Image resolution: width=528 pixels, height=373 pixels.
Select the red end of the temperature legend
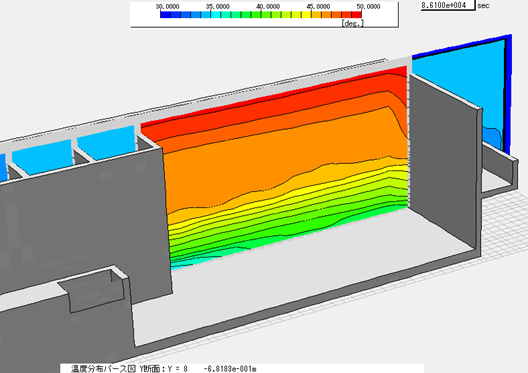pos(356,15)
